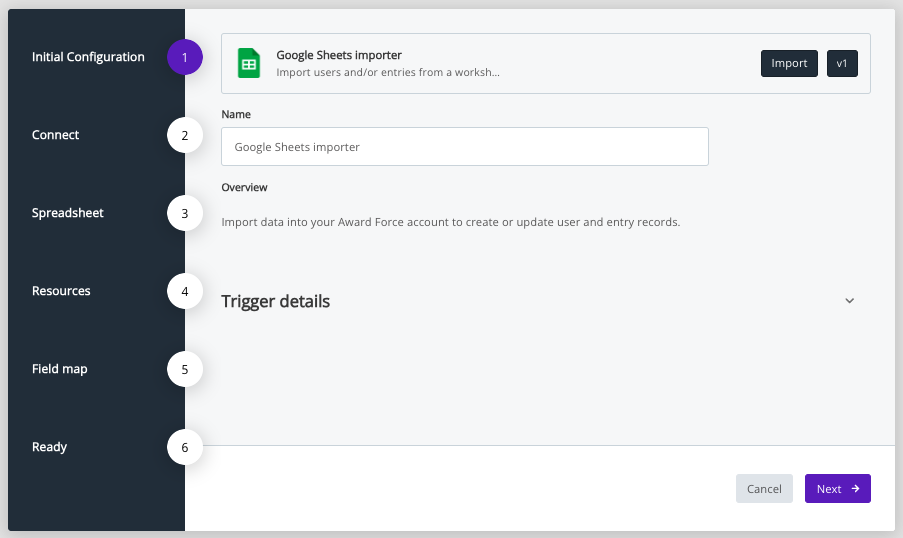Go to the Connect step label
Screen dimensions: 903x538
[x=55, y=135]
